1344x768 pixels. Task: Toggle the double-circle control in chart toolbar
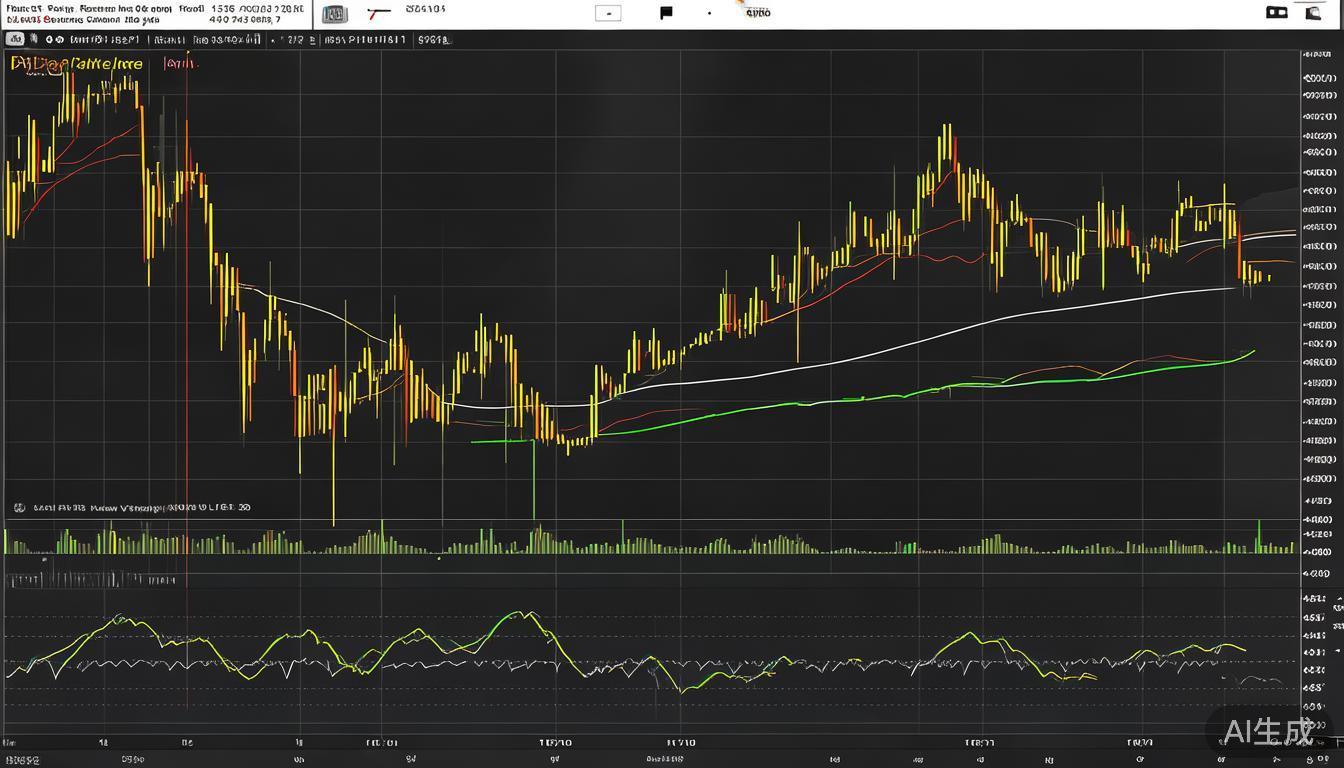pyautogui.click(x=54, y=40)
